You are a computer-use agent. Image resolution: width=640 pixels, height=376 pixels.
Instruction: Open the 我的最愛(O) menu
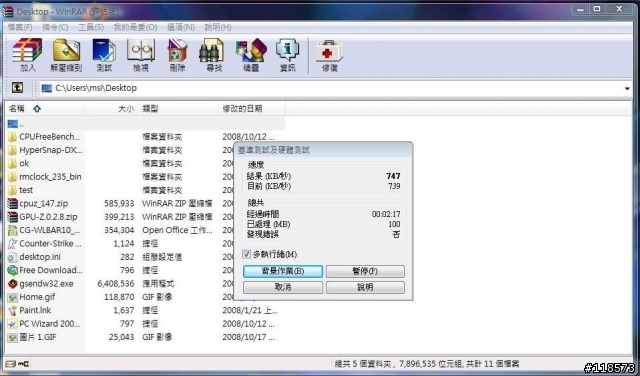(135, 27)
